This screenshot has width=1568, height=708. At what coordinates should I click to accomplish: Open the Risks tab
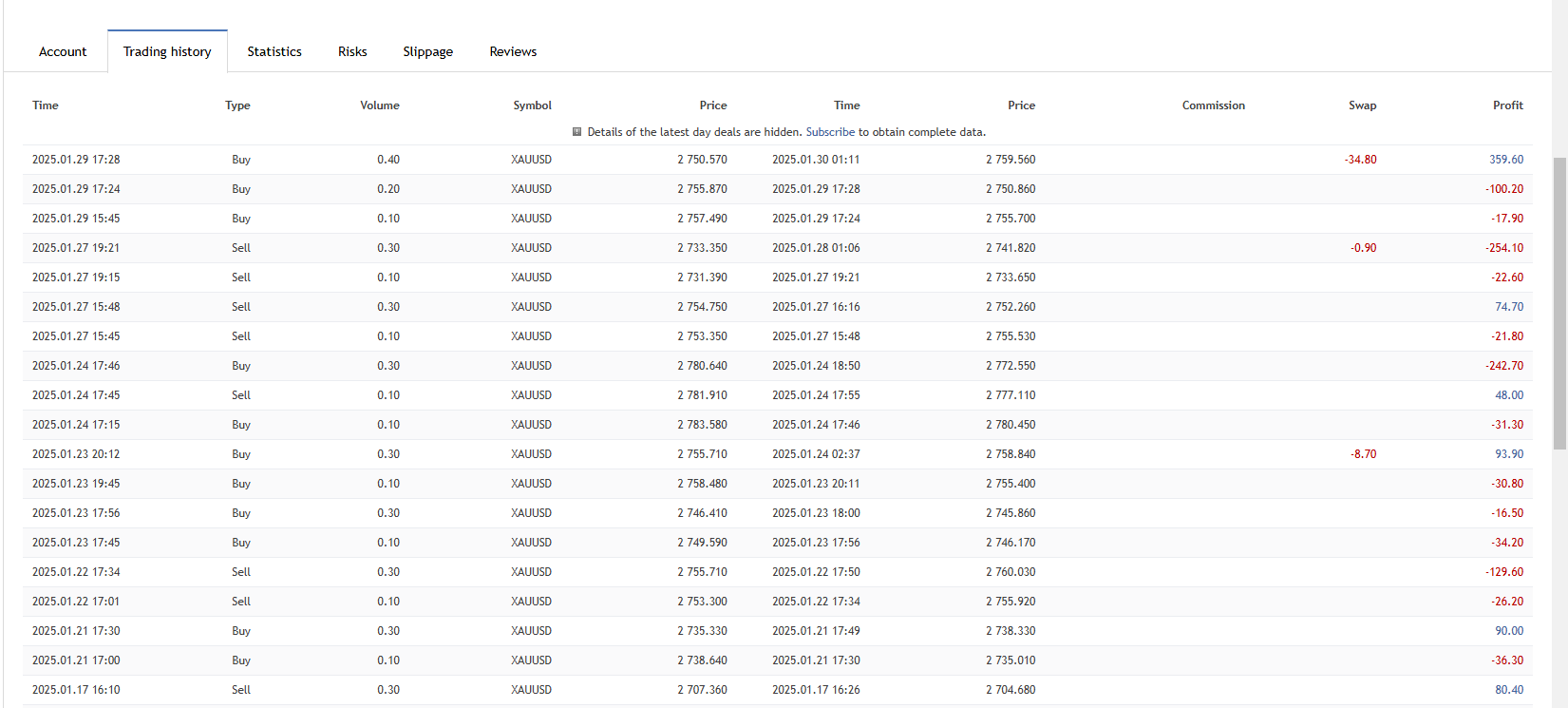[x=352, y=51]
